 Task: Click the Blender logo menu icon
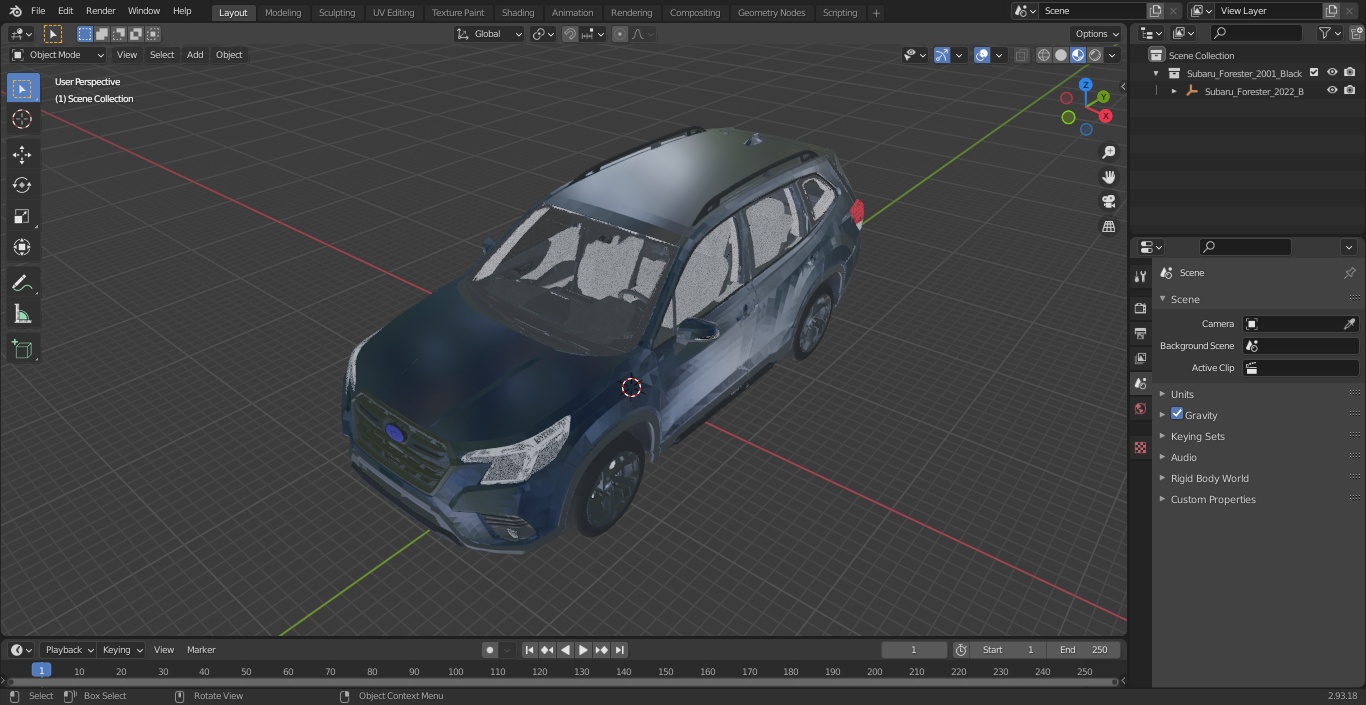[x=16, y=11]
